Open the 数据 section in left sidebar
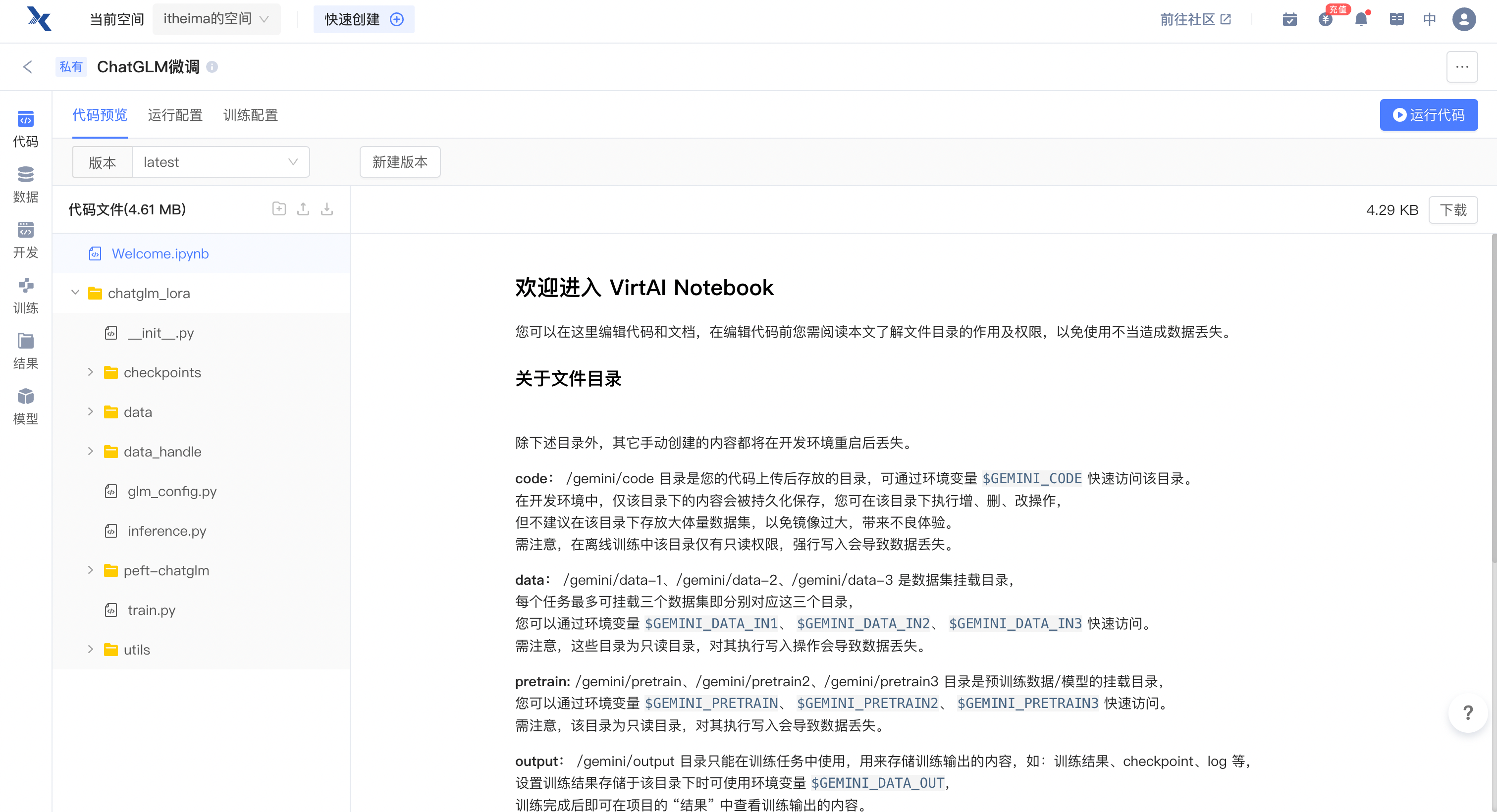Viewport: 1497px width, 812px height. pyautogui.click(x=26, y=184)
